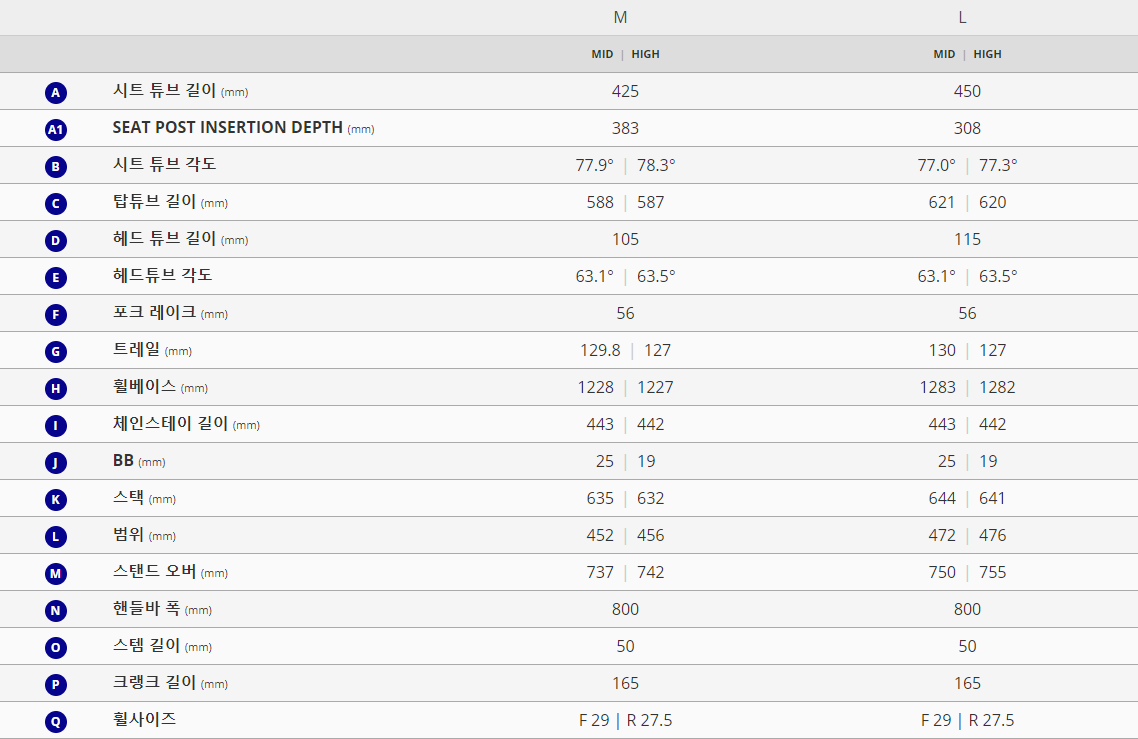Click the J BB marker icon
The image size is (1138, 739).
(x=56, y=463)
